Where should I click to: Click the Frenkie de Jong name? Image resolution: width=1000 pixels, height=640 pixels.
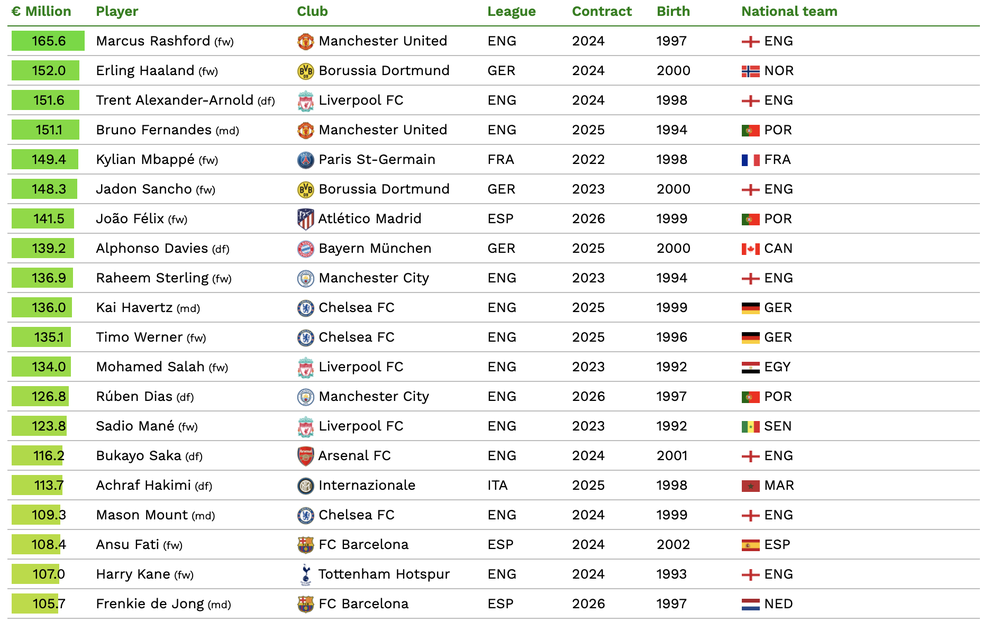[x=150, y=604]
